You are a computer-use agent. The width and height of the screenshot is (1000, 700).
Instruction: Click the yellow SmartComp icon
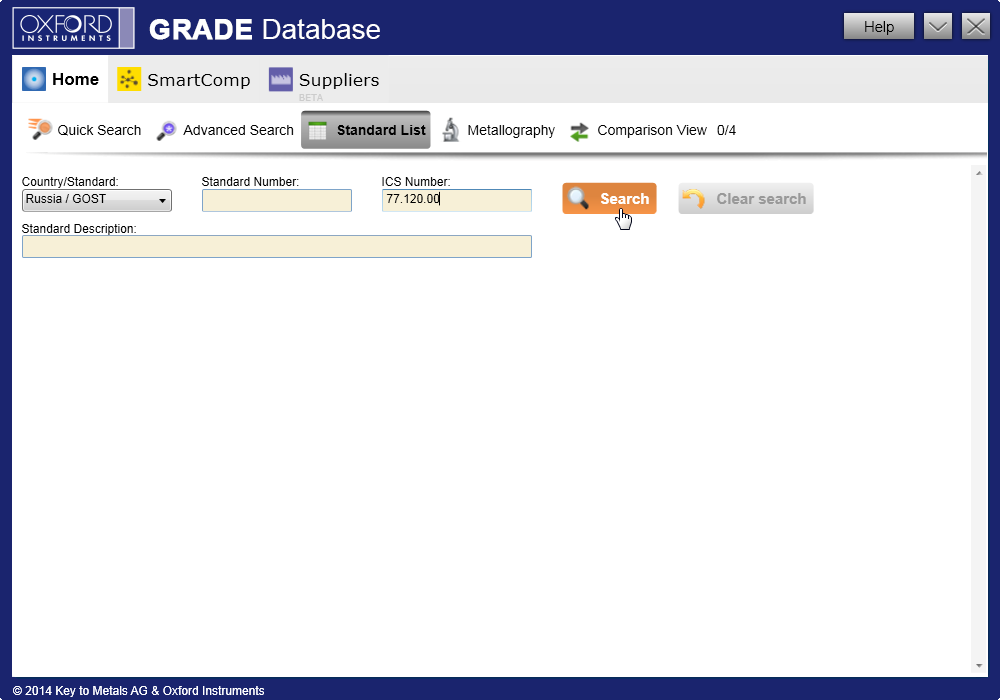[129, 79]
